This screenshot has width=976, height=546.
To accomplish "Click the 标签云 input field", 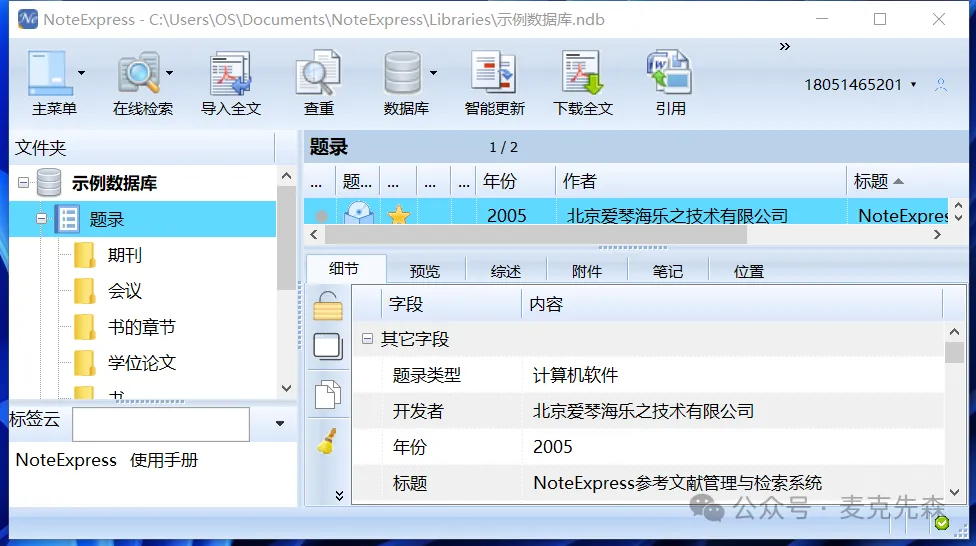I will [x=161, y=424].
